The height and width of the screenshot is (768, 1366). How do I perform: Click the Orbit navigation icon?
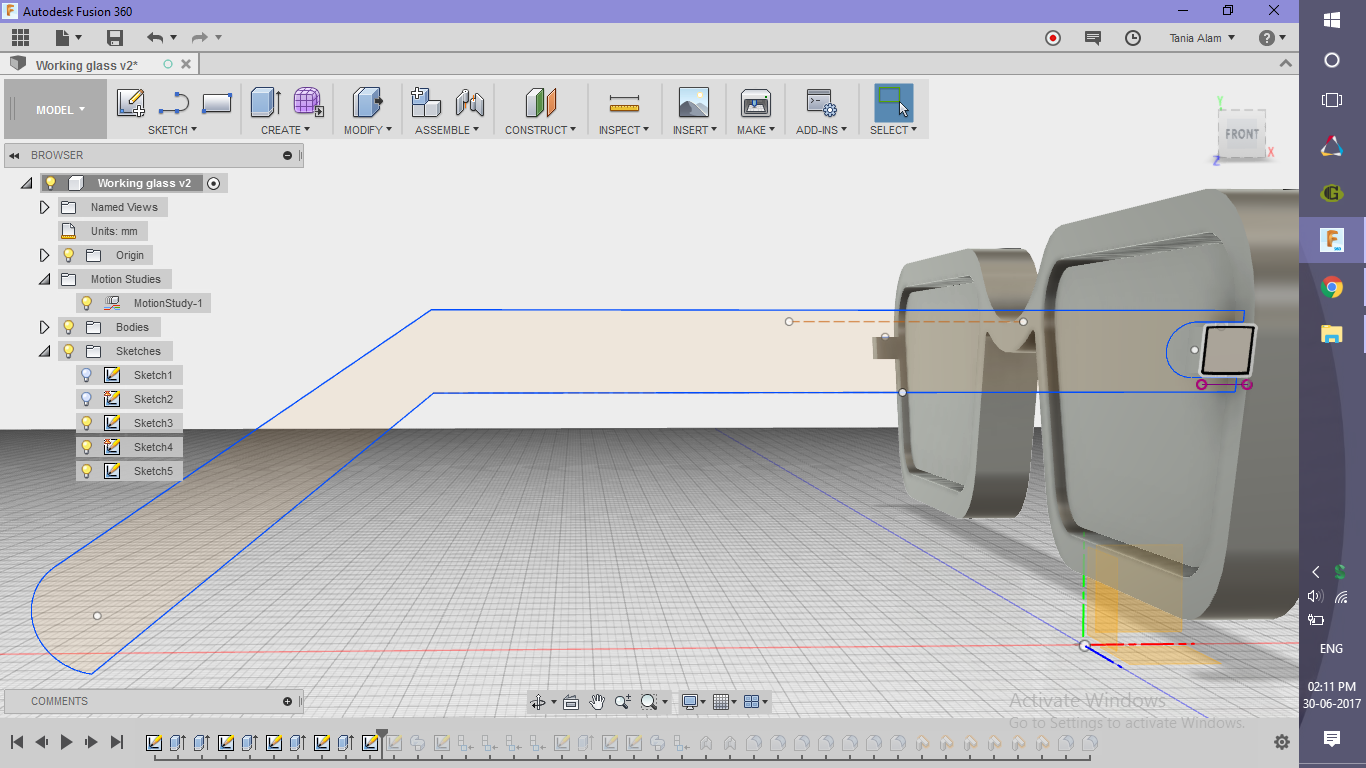538,702
